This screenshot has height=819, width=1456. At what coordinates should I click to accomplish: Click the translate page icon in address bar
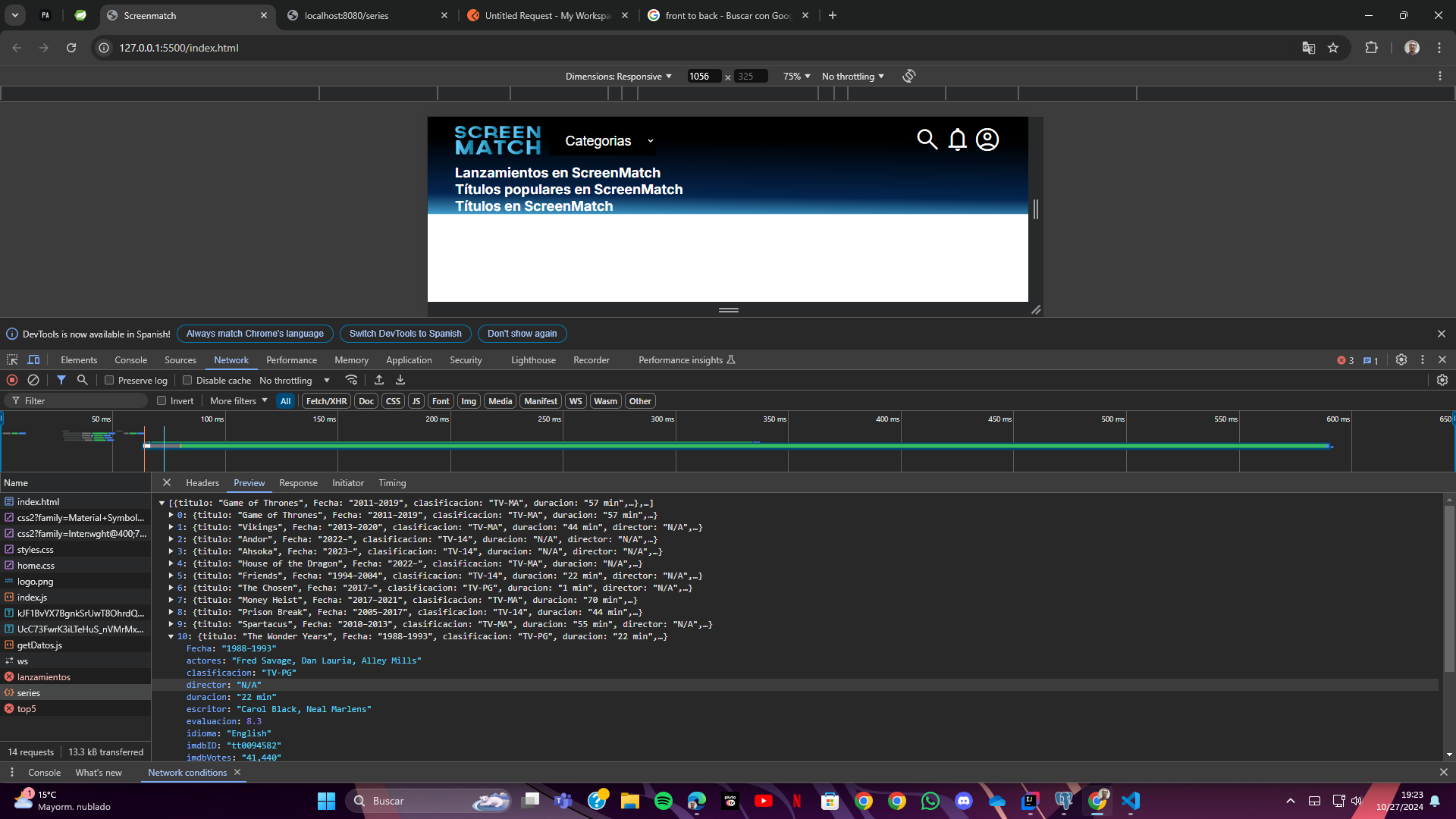[x=1309, y=48]
